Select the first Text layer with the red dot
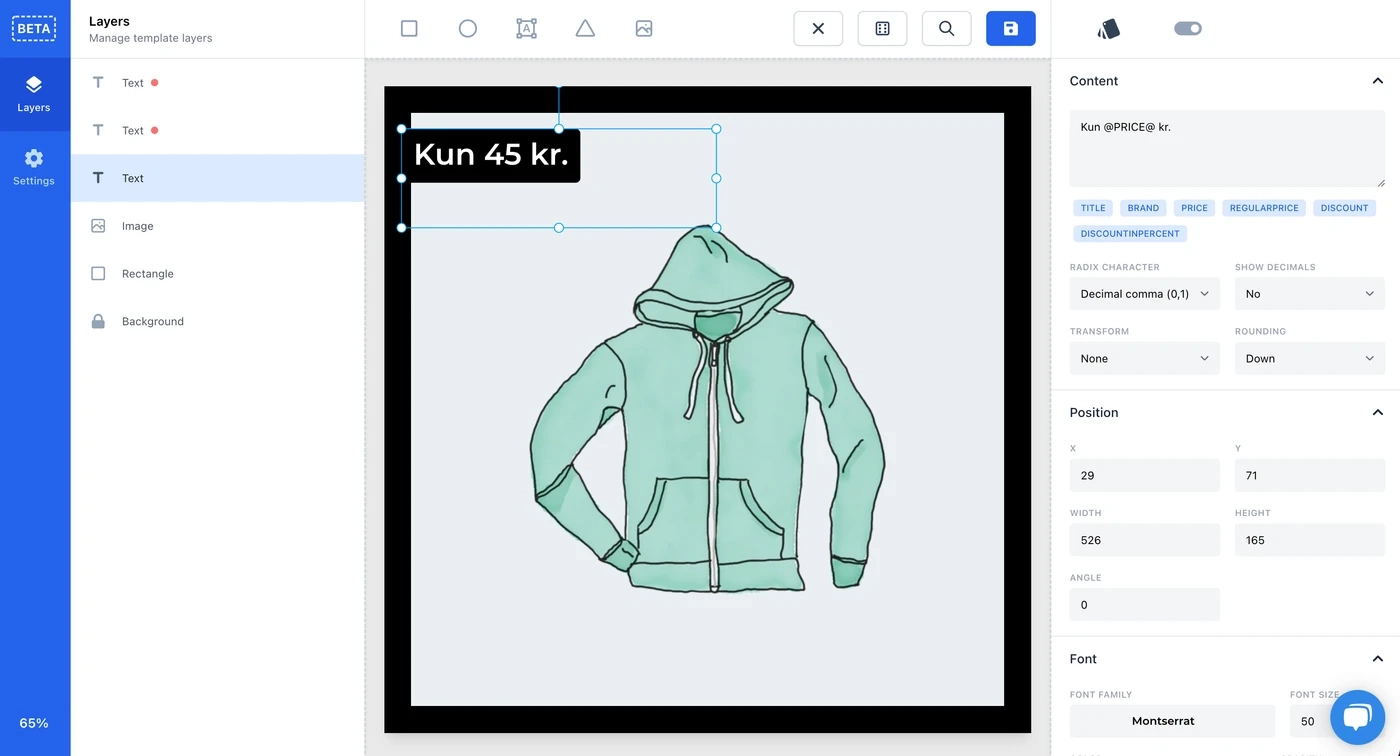Screen dimensions: 1400x756 point(217,83)
